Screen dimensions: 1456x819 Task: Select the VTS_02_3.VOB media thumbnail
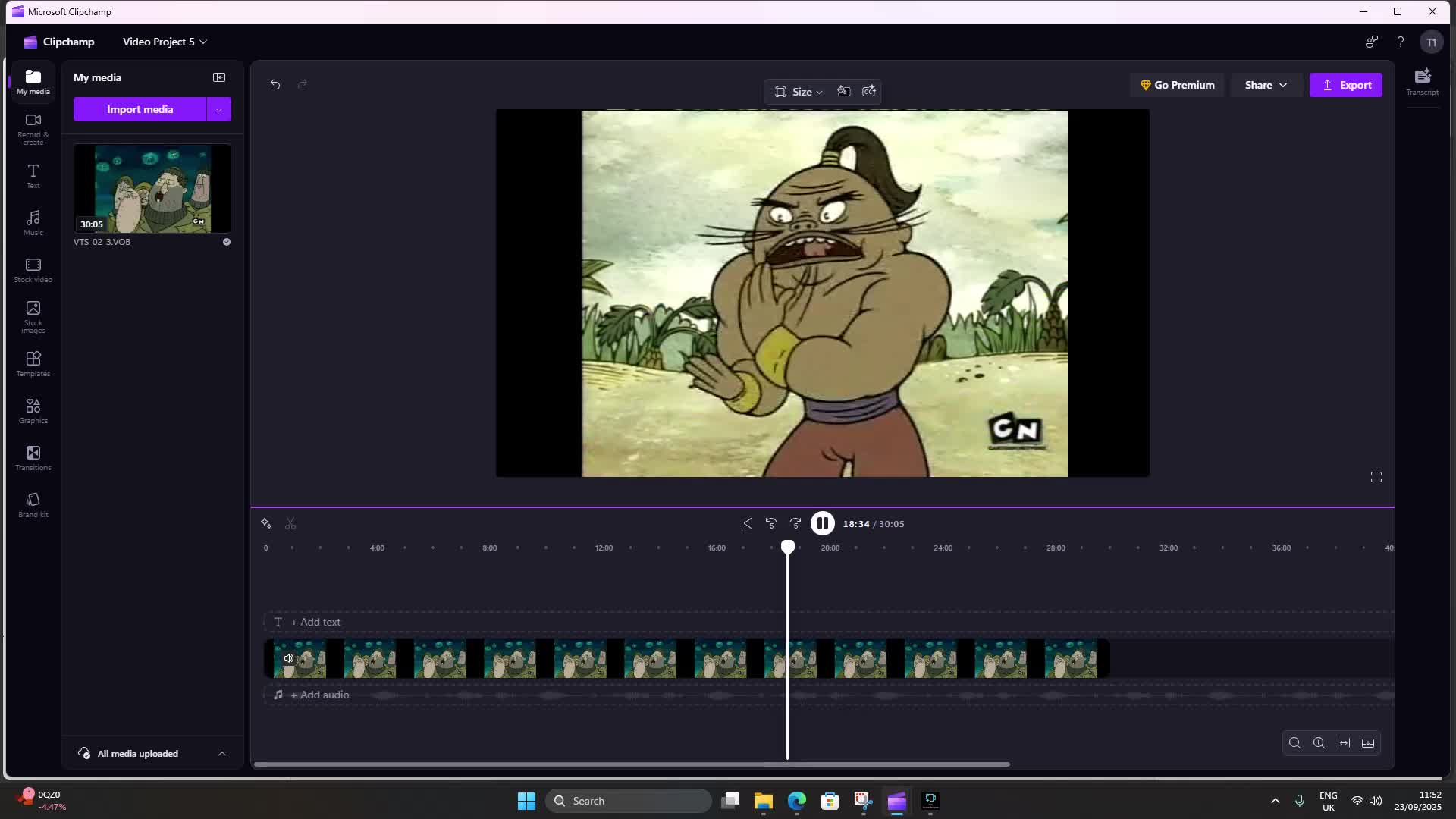click(152, 188)
